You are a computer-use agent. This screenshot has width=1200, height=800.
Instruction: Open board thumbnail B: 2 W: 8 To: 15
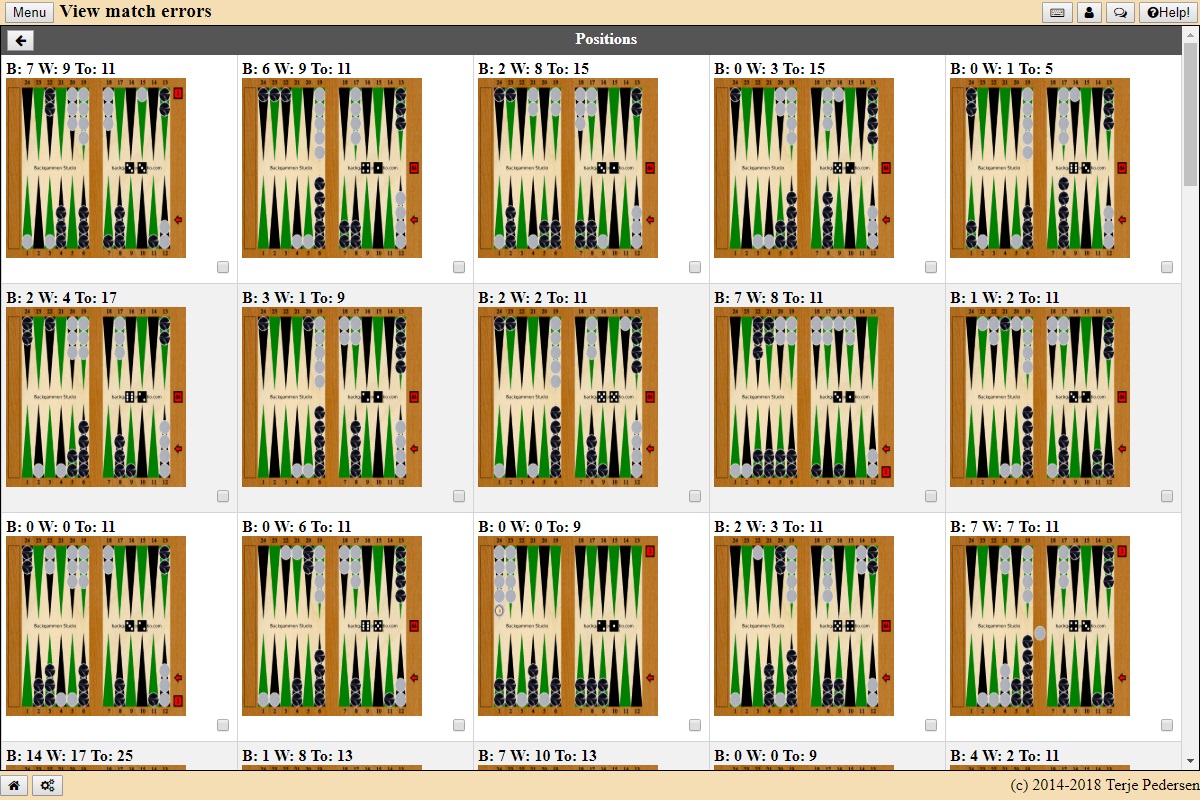click(x=568, y=168)
